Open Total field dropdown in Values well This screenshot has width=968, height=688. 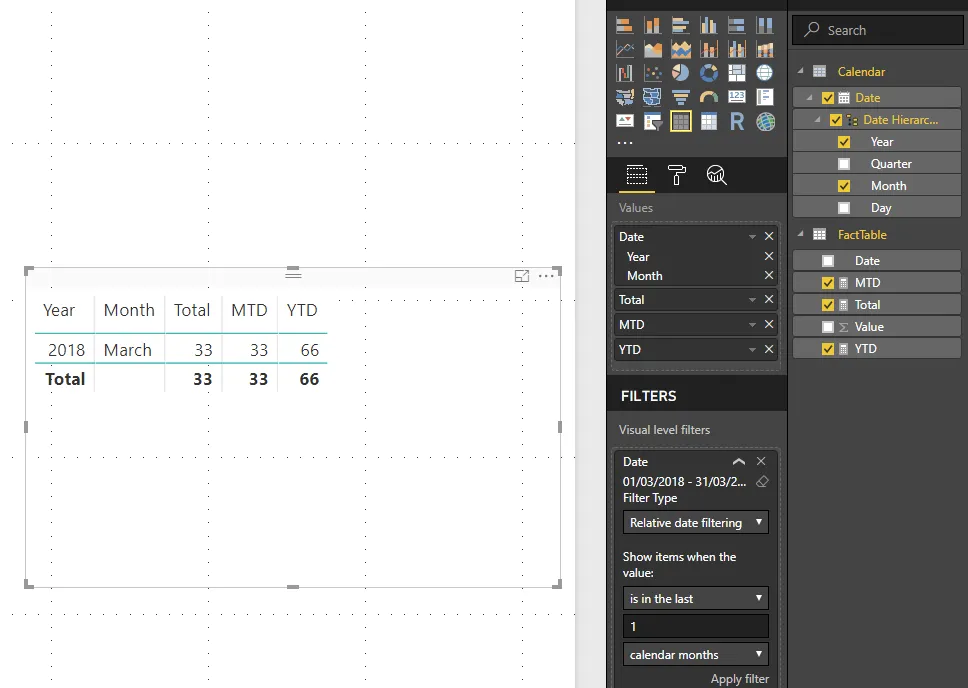pos(752,300)
